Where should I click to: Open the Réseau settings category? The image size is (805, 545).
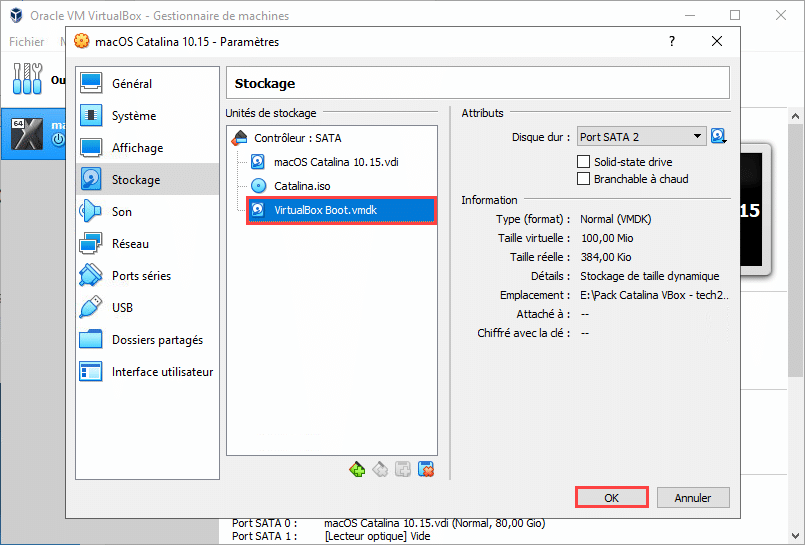(147, 244)
